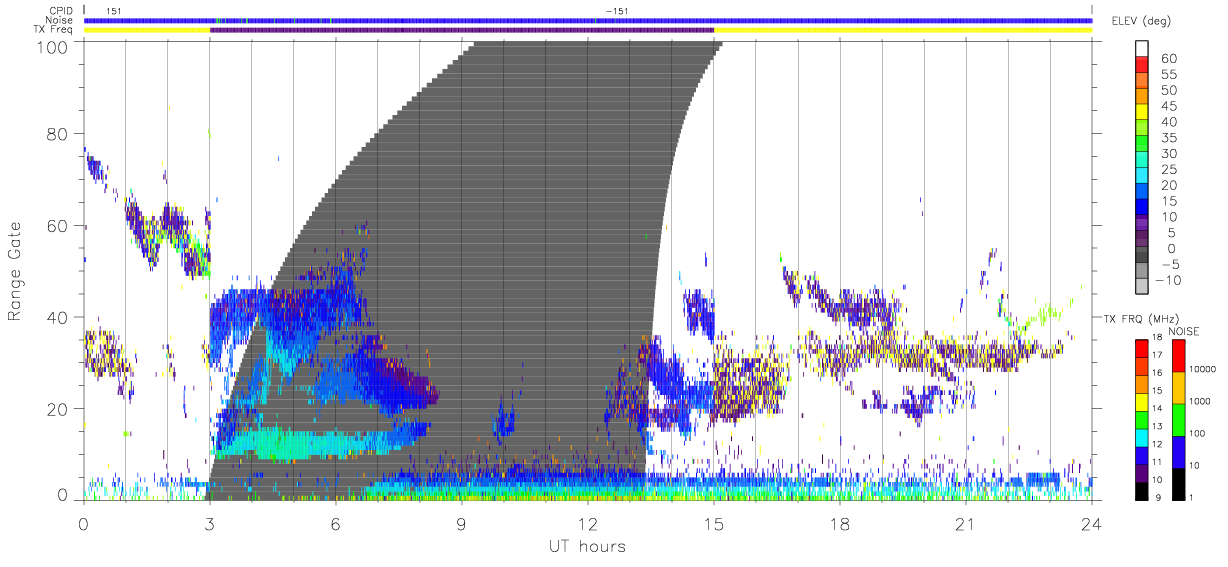
Task: Click the UT hours tick label 6
Action: point(336,523)
